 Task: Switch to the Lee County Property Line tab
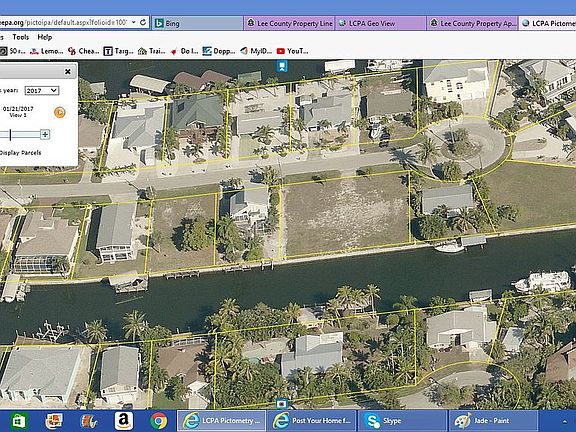(x=289, y=24)
